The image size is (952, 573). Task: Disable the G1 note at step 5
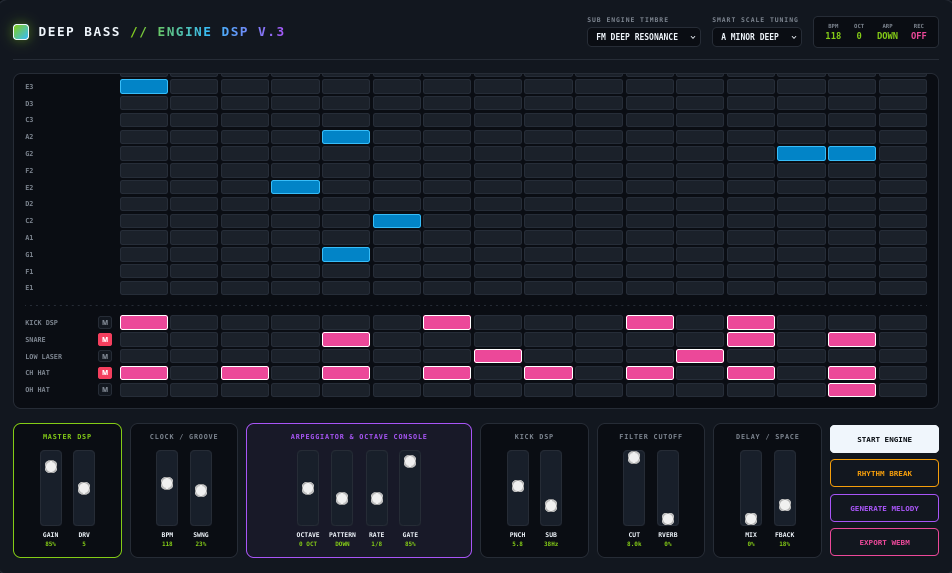(346, 254)
